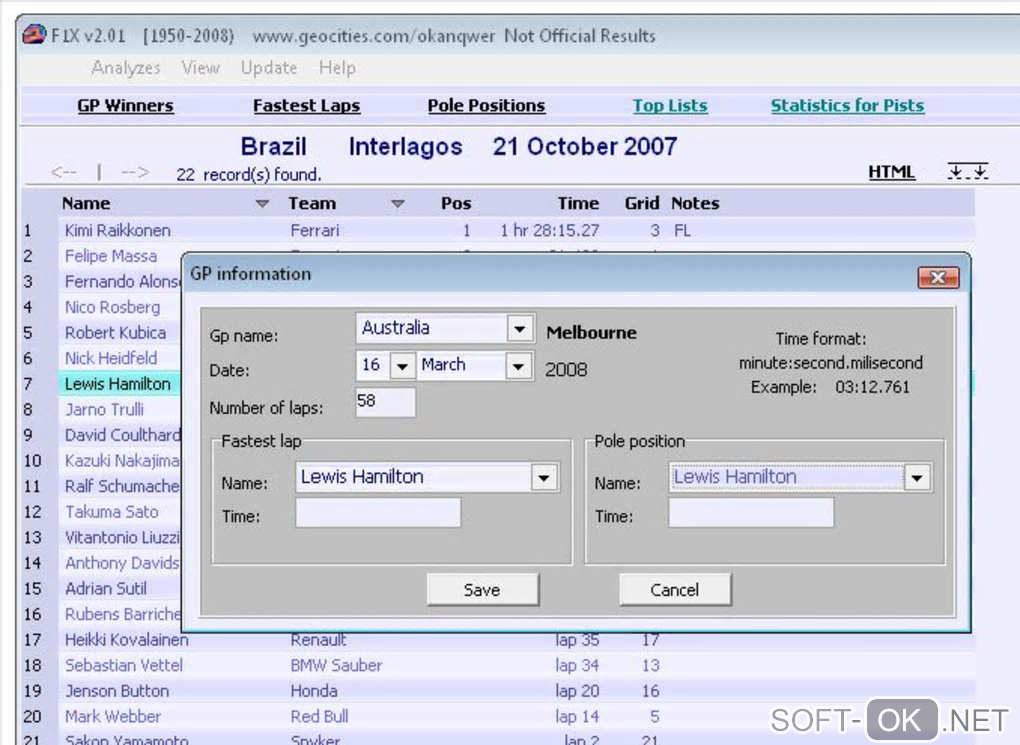The width and height of the screenshot is (1020, 745).
Task: Select Robert Kubica row
Action: click(115, 332)
